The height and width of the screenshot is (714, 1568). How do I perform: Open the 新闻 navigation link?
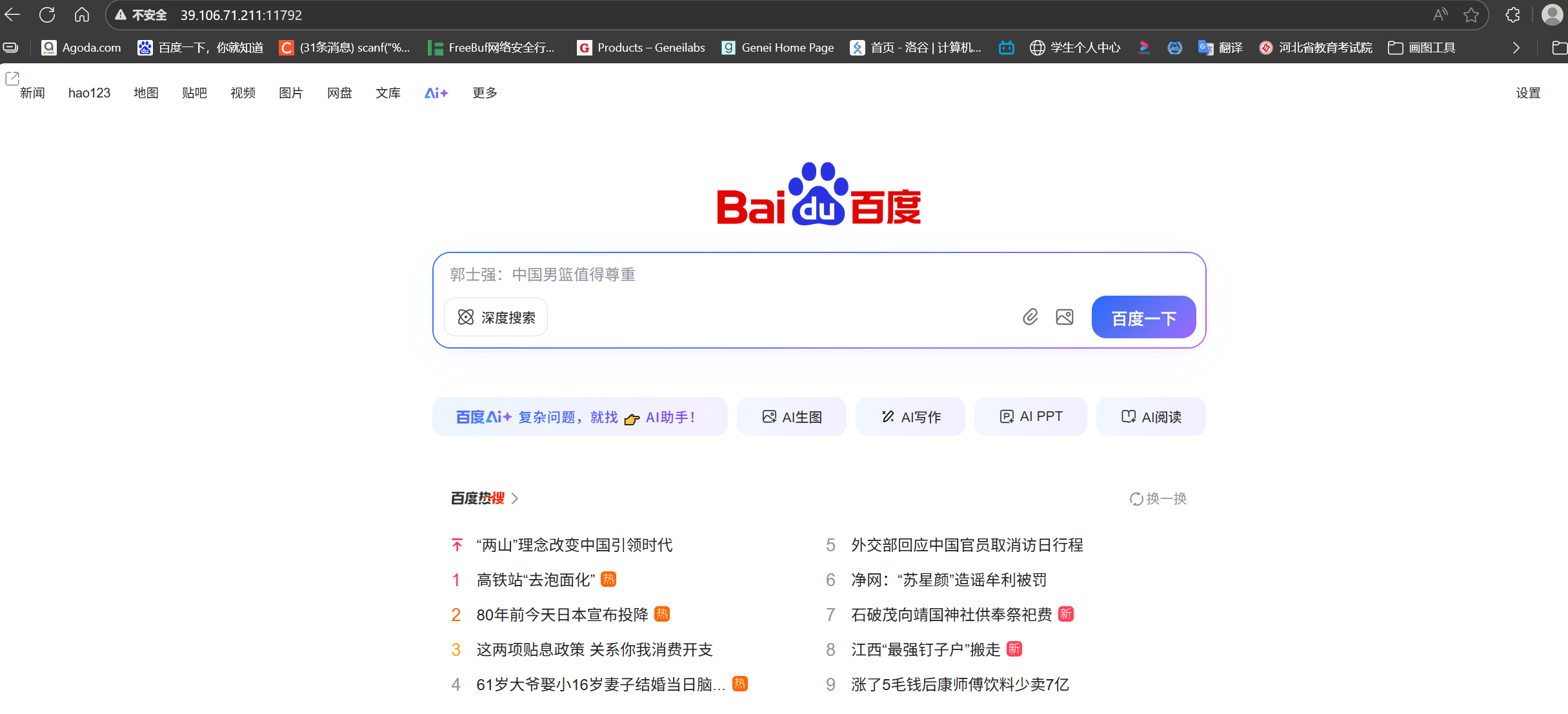click(32, 93)
